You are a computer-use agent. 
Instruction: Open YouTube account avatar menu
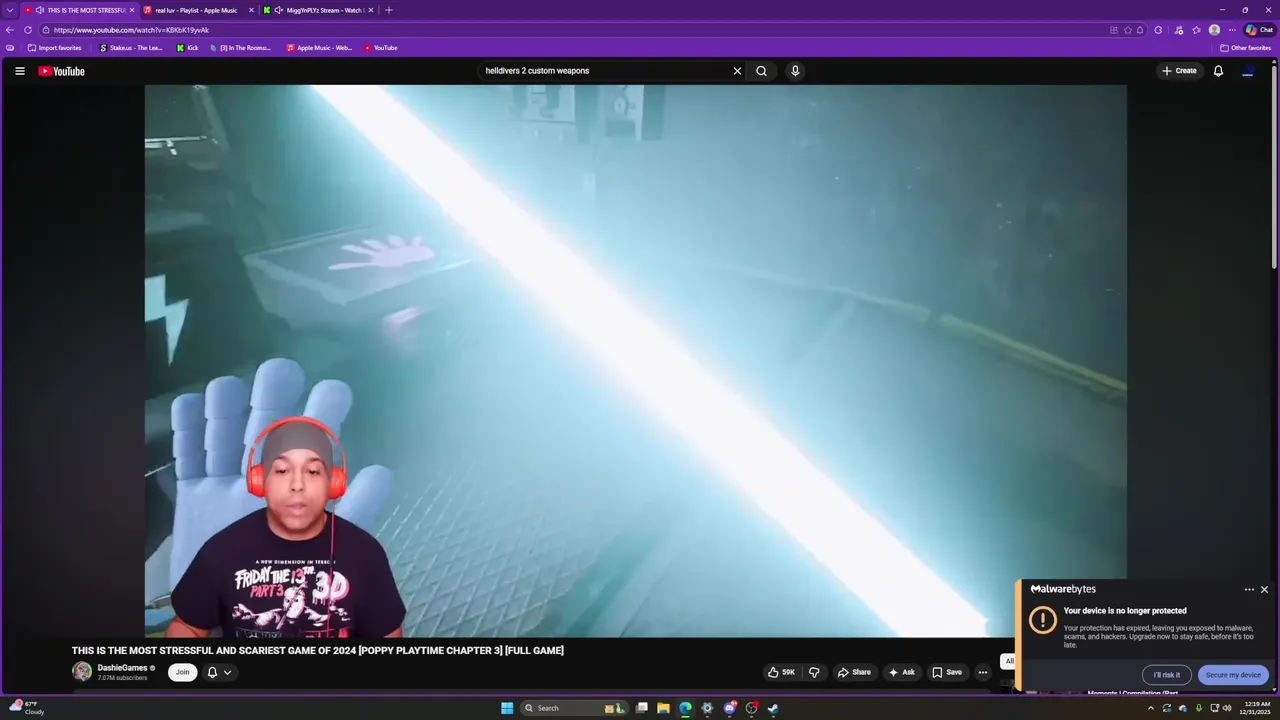(1247, 71)
